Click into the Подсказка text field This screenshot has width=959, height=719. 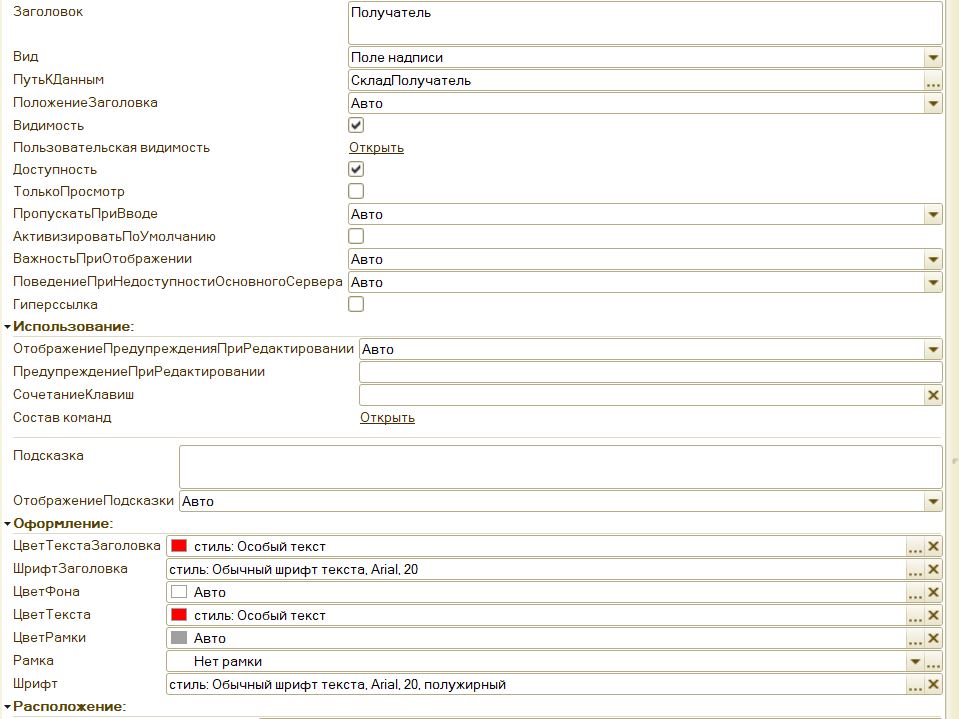[x=560, y=466]
